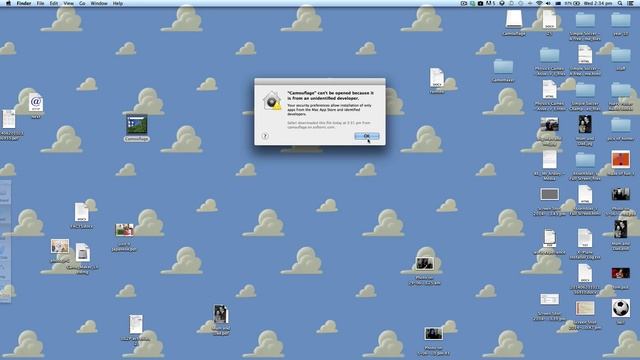Select the X-Plane Installer Log text file
This screenshot has width=640, height=360.
point(585,238)
